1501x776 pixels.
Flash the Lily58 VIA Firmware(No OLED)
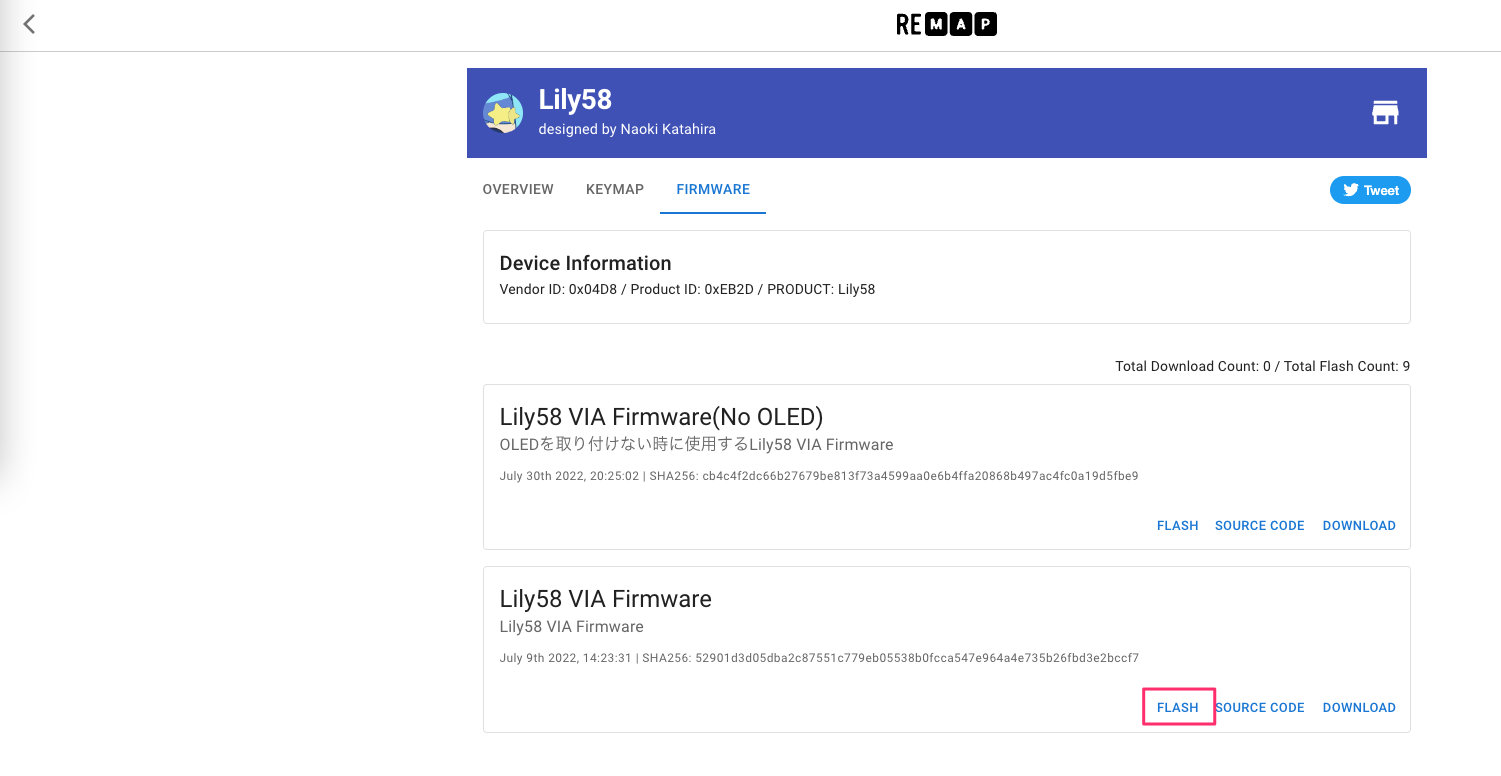click(1177, 526)
